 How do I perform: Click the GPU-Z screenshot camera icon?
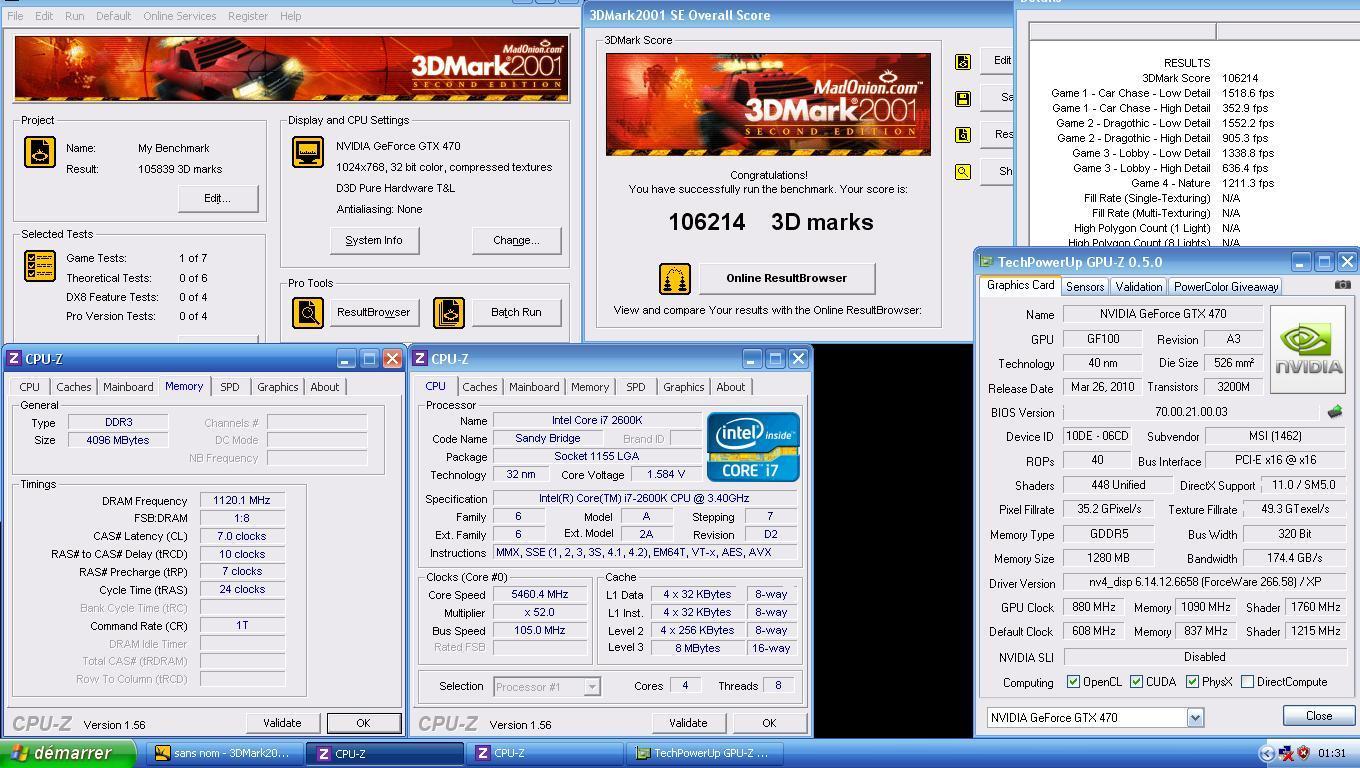1342,285
